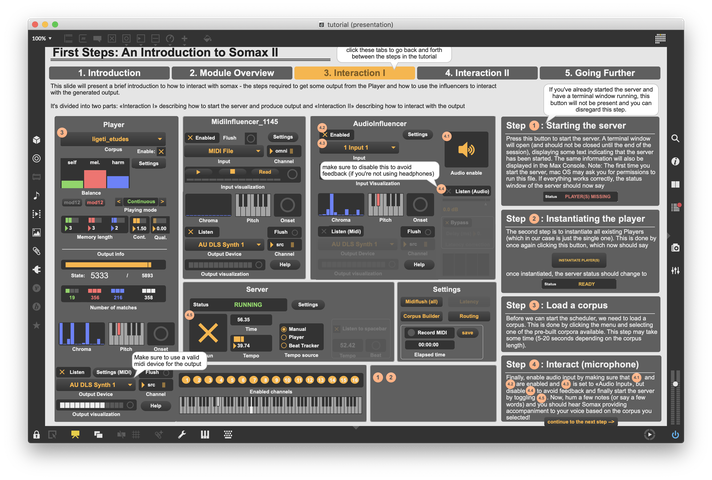Open the omni channel dropdown
Image resolution: width=712 pixels, height=480 pixels.
pyautogui.click(x=283, y=151)
